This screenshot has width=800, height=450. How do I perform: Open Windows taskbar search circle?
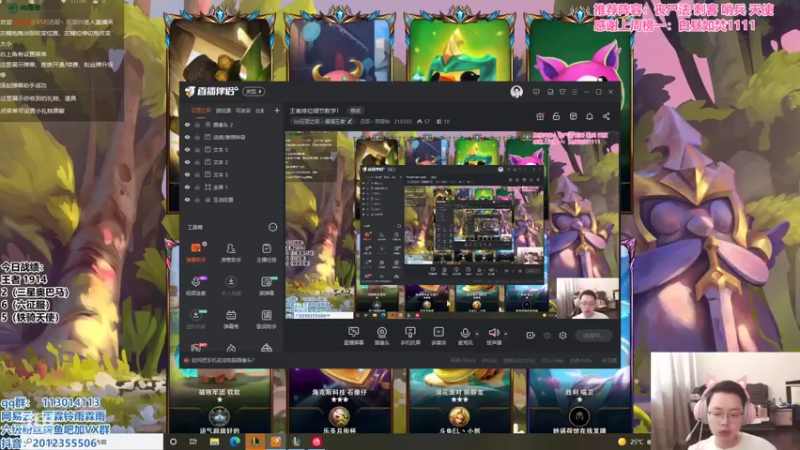click(x=173, y=442)
